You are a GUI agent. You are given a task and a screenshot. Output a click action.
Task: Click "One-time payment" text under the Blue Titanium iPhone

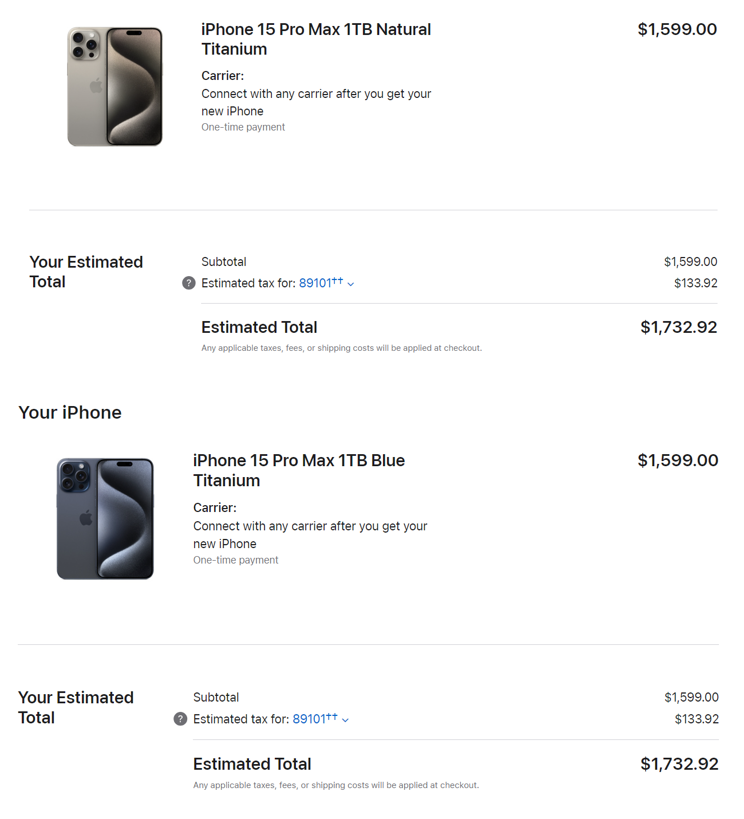point(235,560)
